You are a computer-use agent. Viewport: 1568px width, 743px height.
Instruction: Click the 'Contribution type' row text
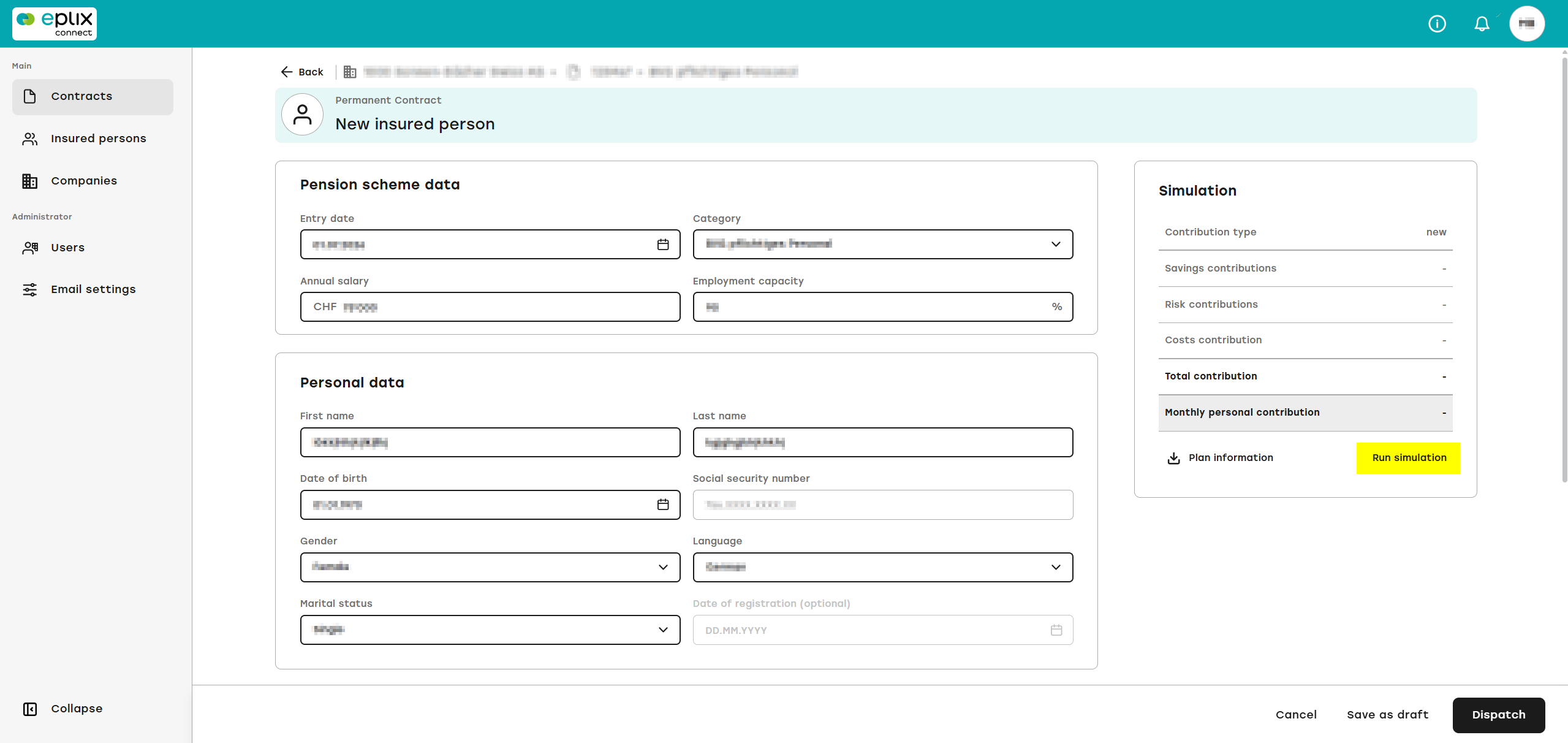(x=1210, y=232)
